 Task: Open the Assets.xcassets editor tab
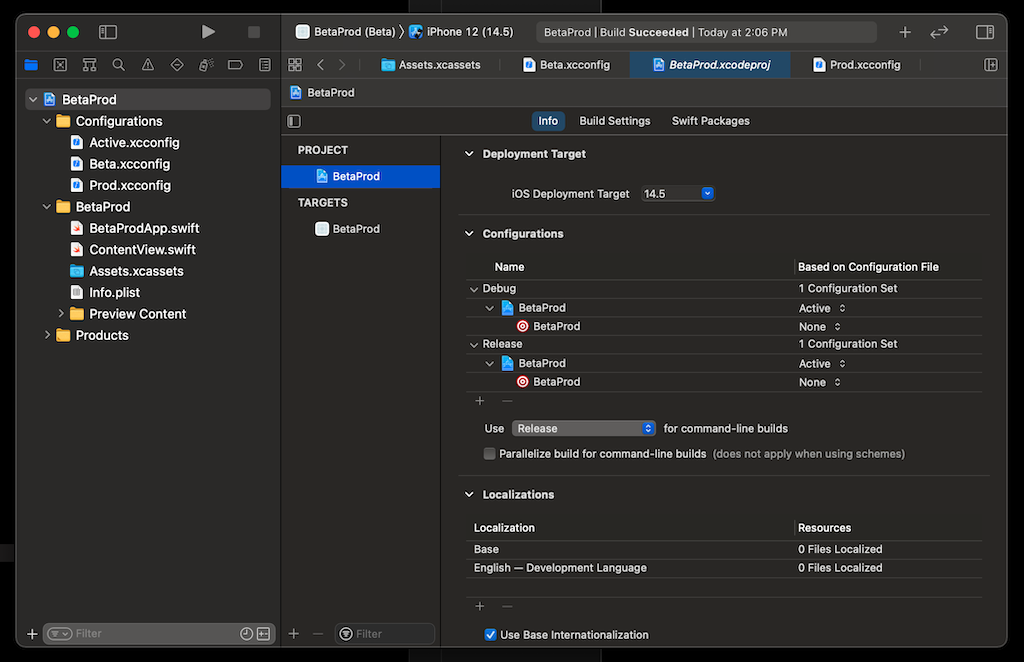click(431, 65)
